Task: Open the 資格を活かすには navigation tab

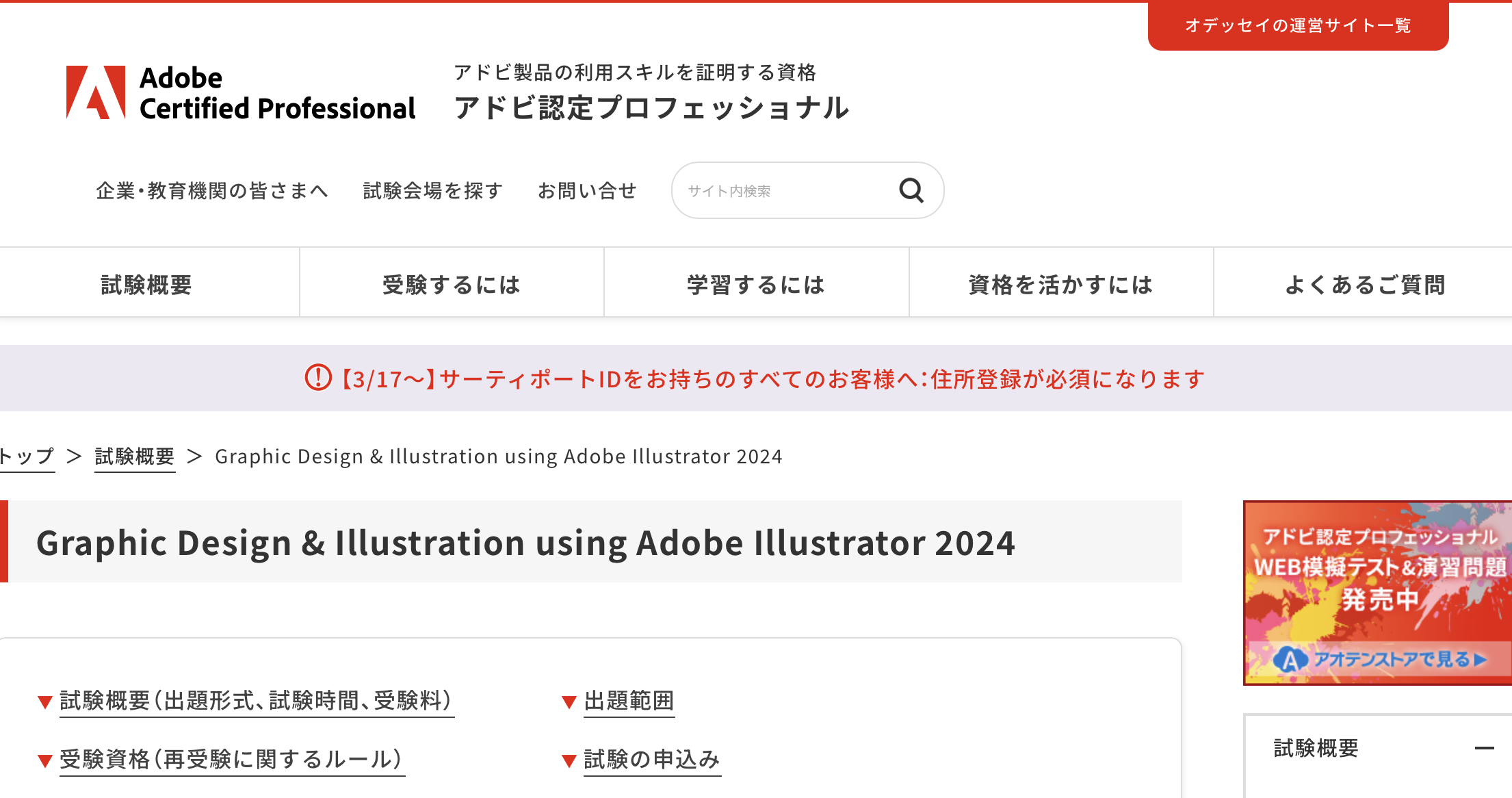Action: click(x=1060, y=285)
